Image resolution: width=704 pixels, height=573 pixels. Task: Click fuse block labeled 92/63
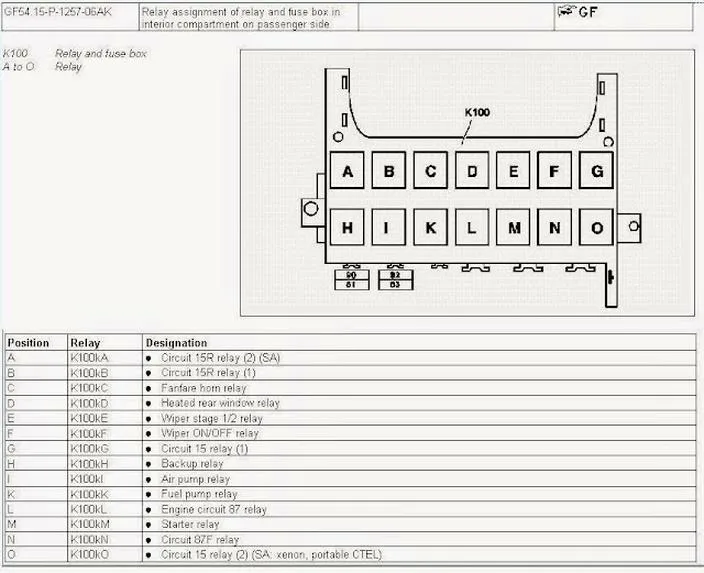(x=395, y=280)
